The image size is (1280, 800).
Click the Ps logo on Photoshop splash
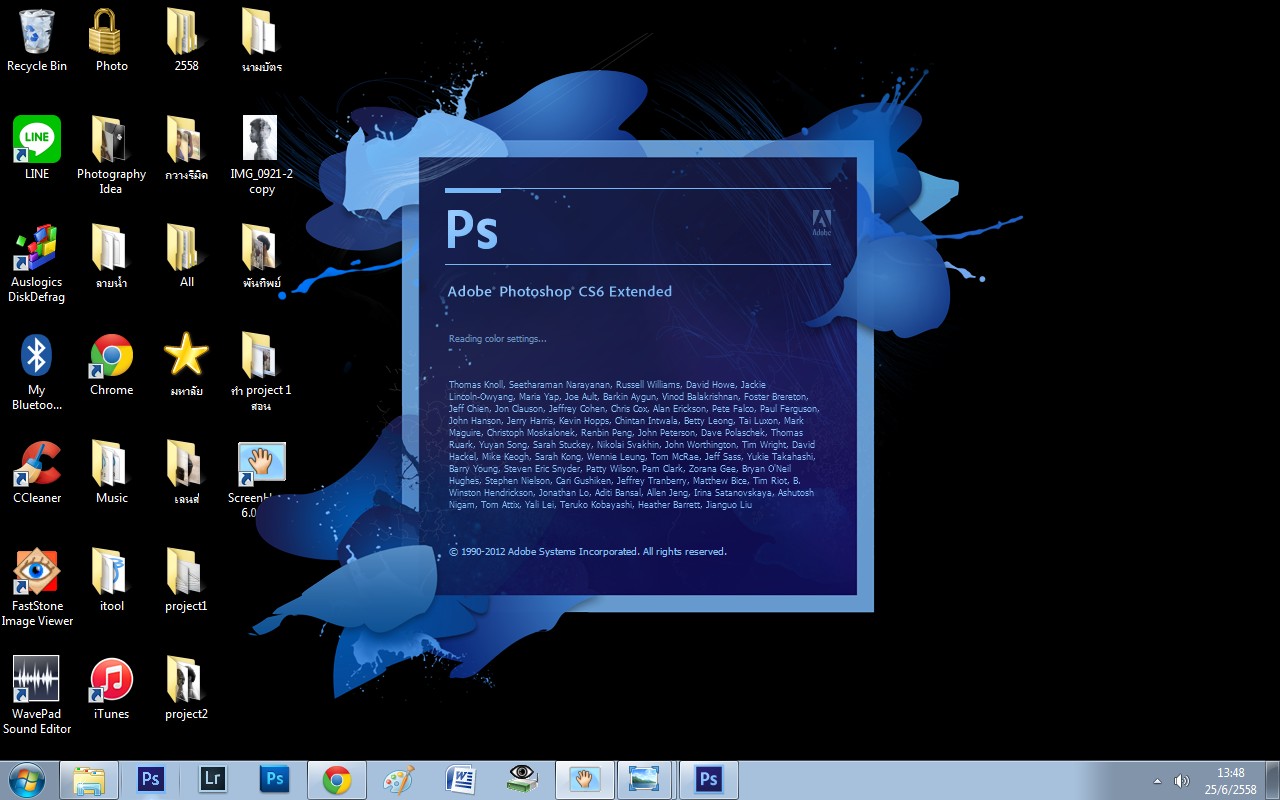(472, 228)
